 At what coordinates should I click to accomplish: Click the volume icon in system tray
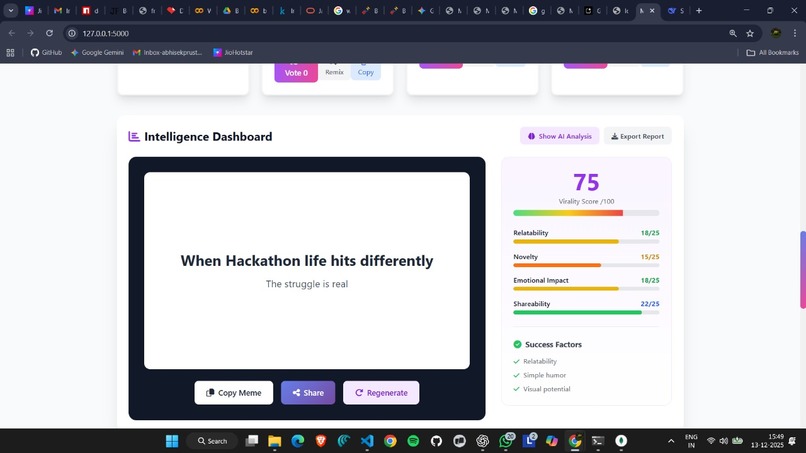[724, 441]
